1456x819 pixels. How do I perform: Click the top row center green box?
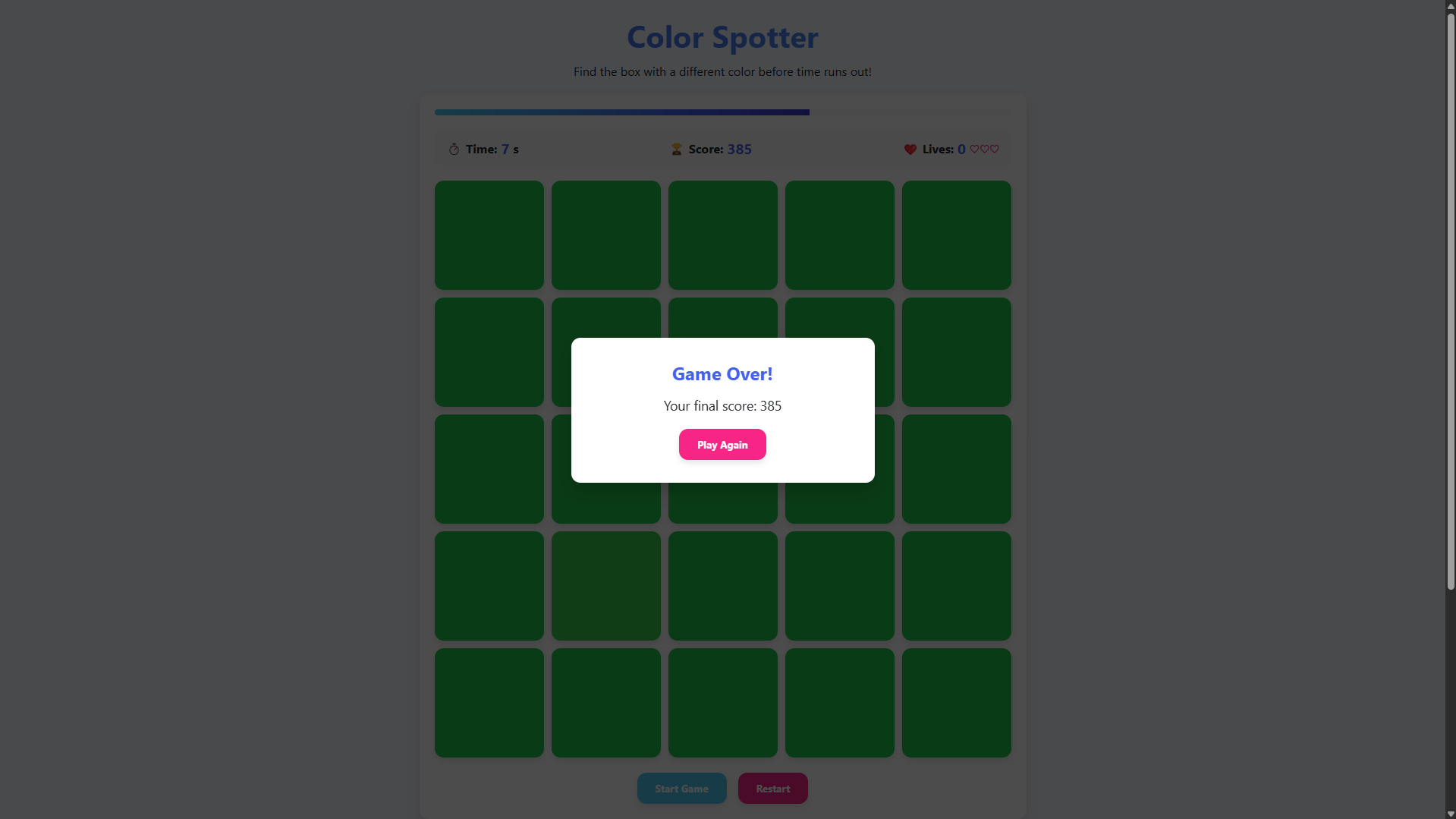[x=722, y=235]
